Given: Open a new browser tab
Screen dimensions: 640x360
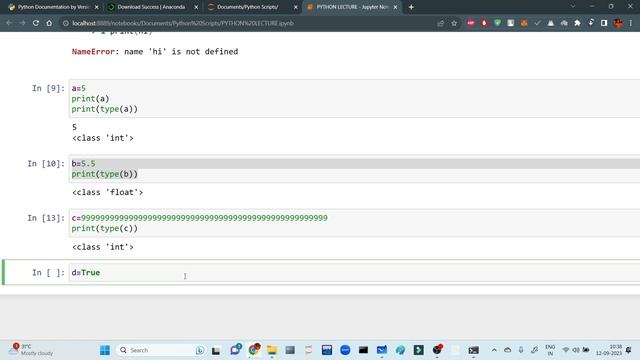Looking at the screenshot, I should coord(411,7).
